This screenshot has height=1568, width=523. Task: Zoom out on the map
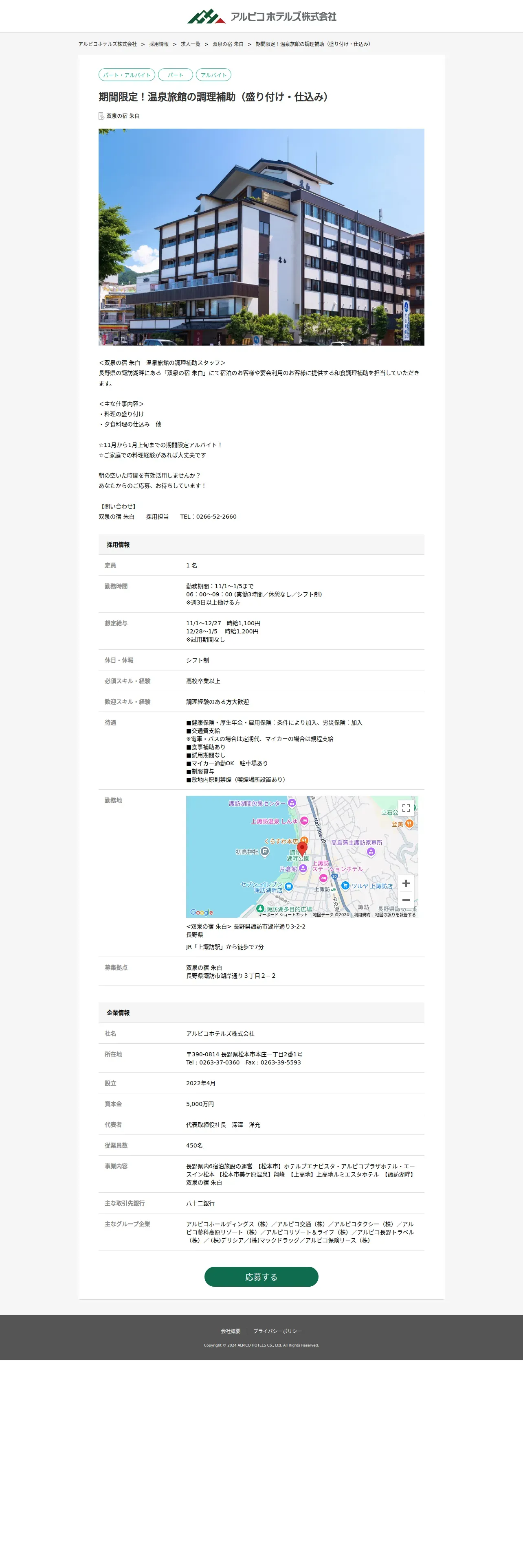(406, 900)
